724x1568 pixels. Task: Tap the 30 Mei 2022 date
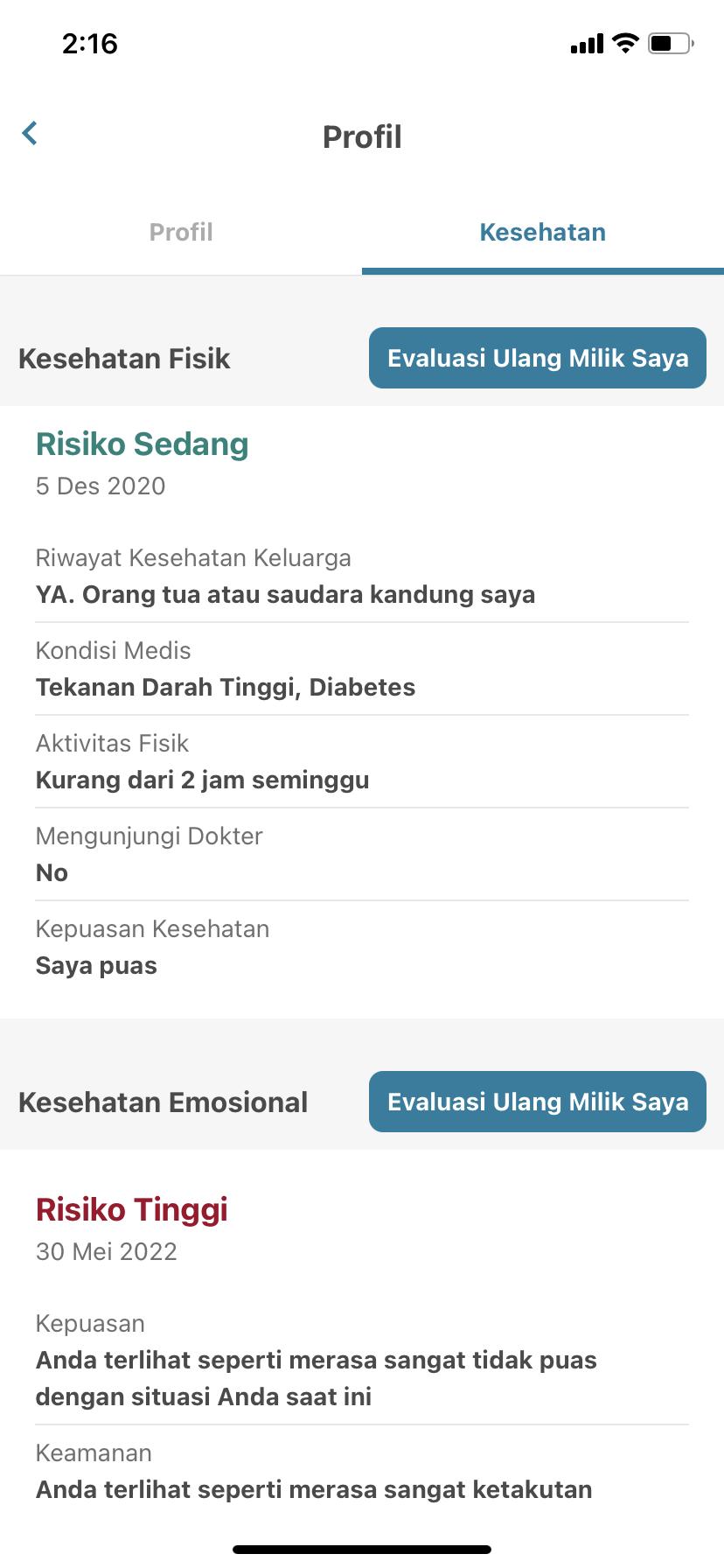click(107, 1252)
